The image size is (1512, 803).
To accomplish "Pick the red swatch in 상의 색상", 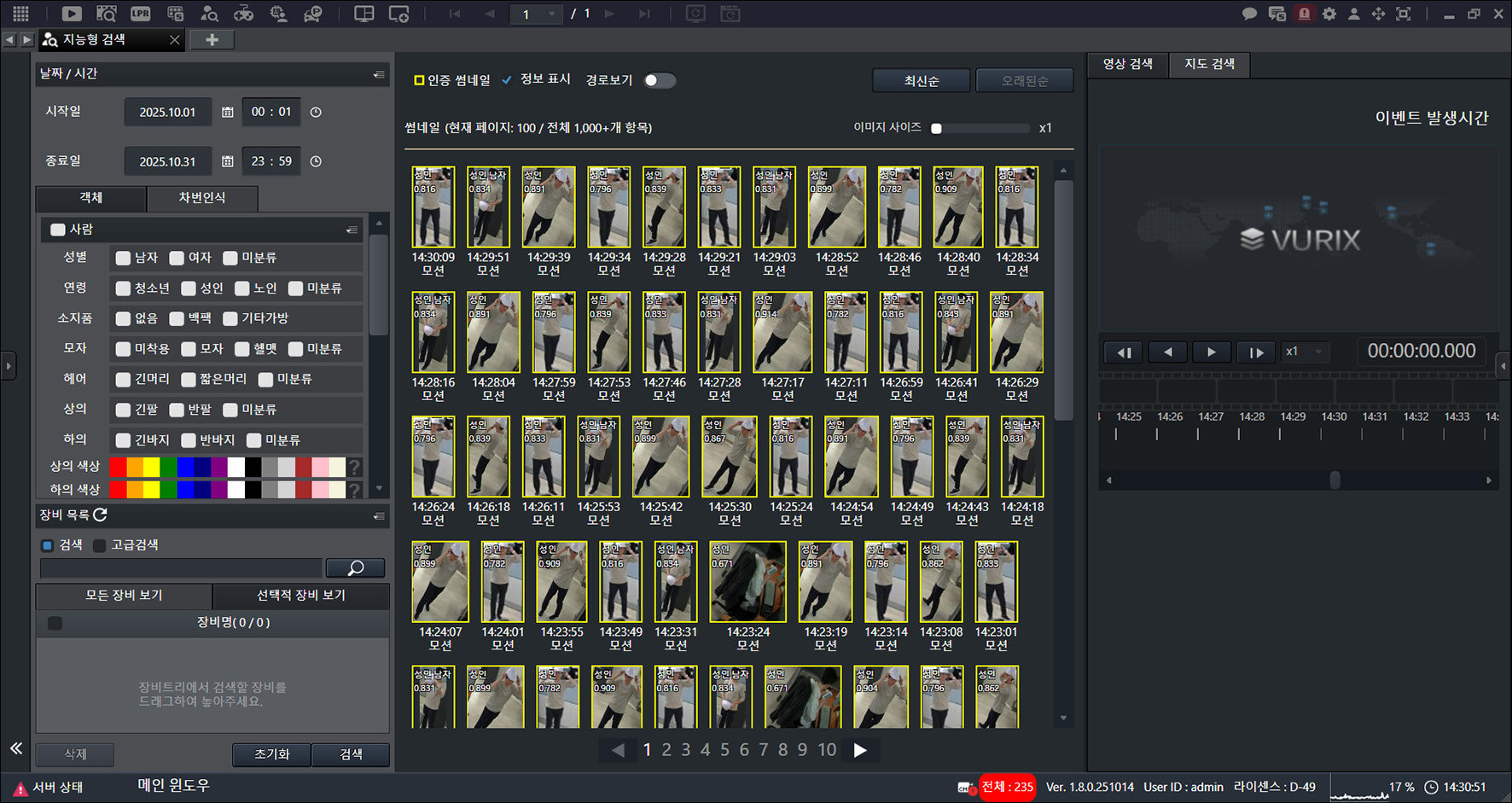I will pos(118,467).
